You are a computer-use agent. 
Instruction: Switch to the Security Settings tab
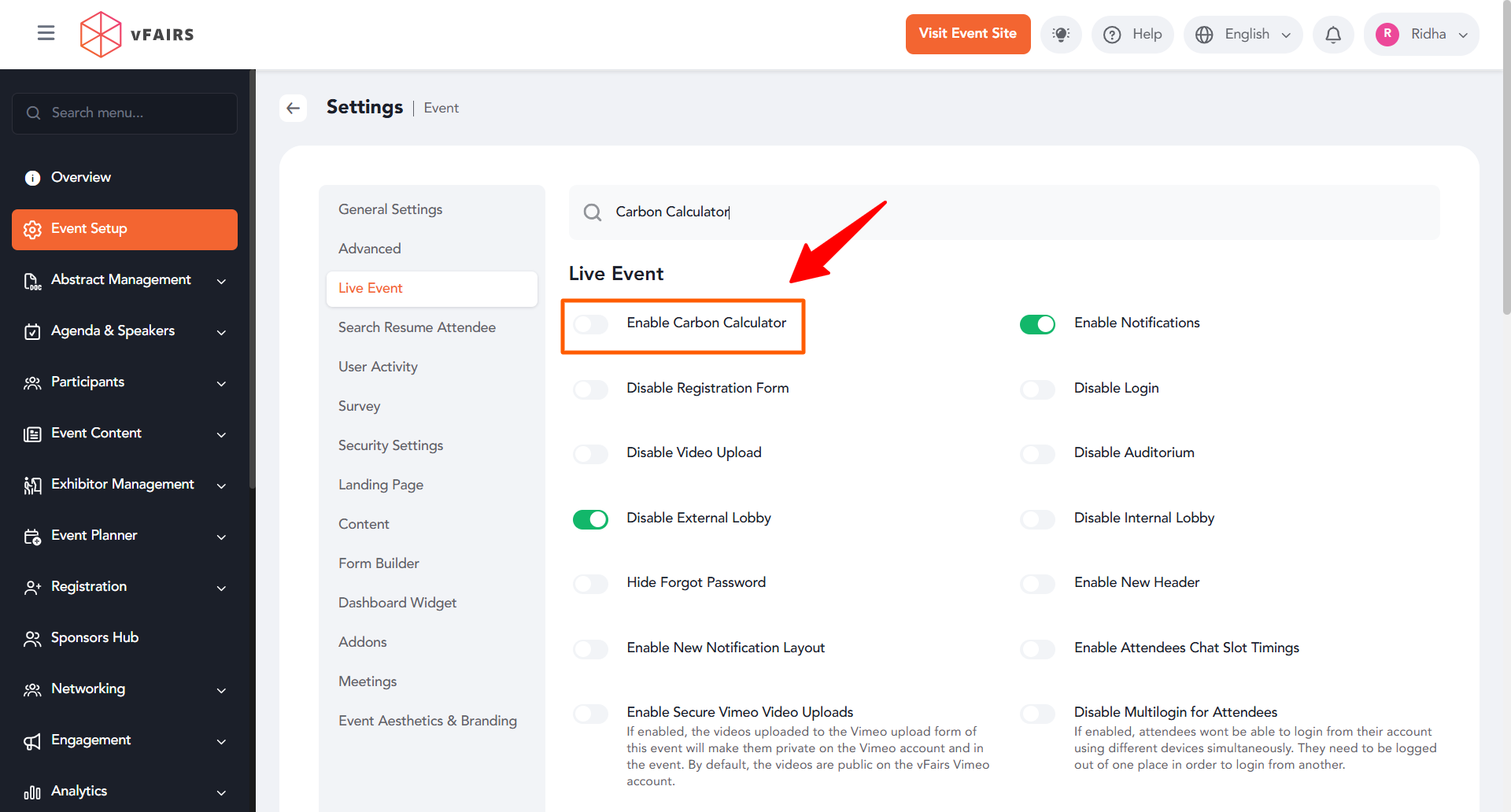tap(390, 445)
